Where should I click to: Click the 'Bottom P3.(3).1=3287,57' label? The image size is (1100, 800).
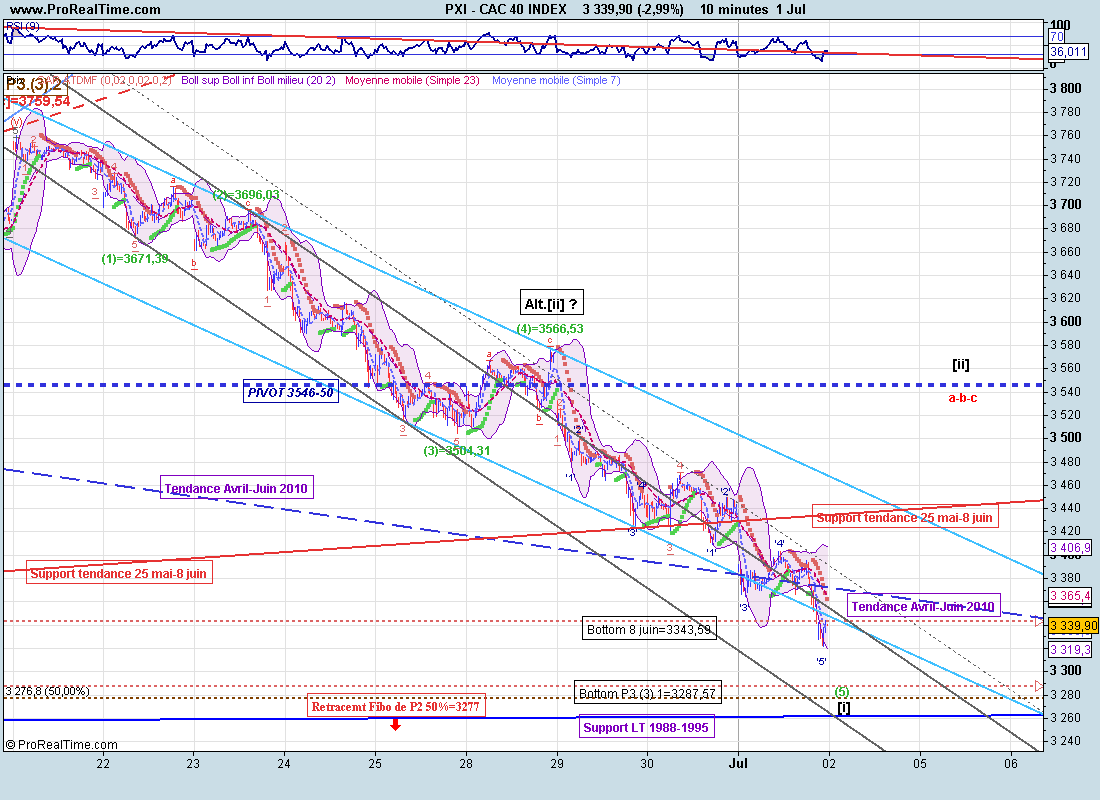click(648, 693)
